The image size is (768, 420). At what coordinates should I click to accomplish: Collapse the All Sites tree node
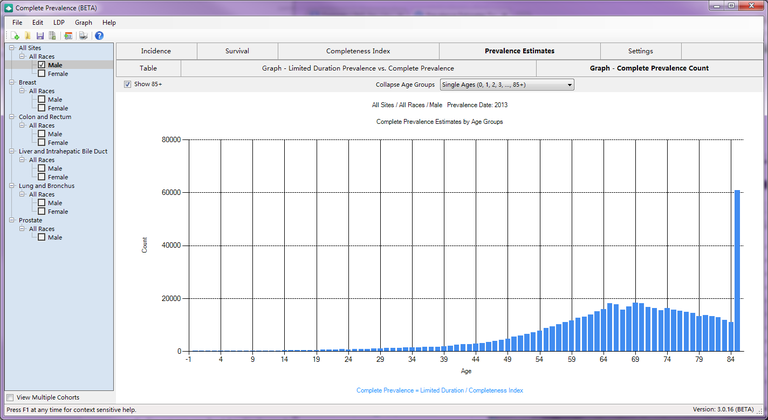[x=12, y=47]
